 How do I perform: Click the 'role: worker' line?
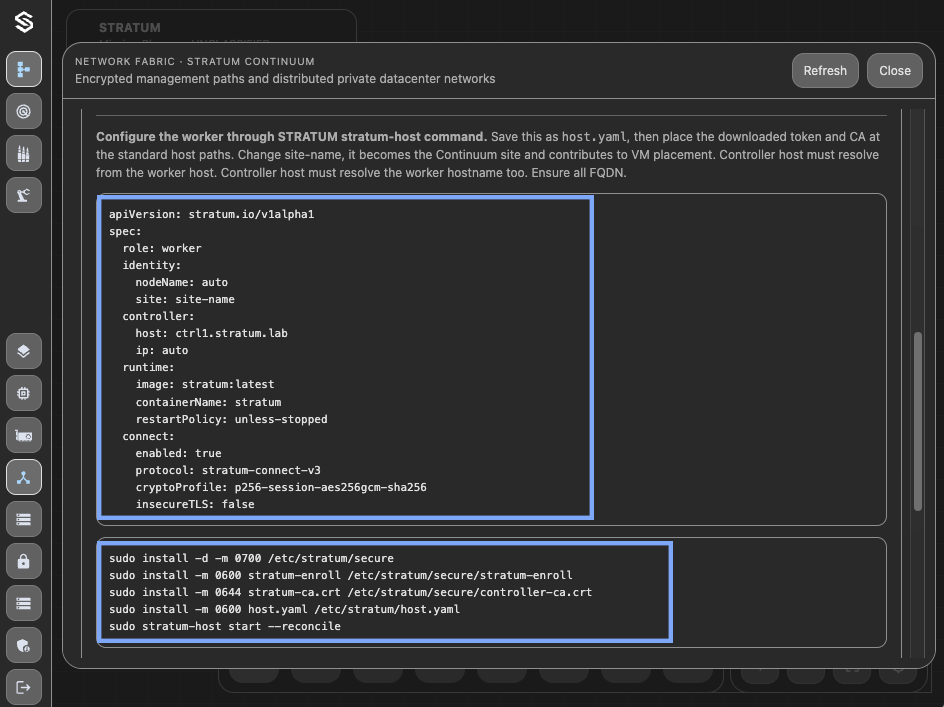click(162, 248)
